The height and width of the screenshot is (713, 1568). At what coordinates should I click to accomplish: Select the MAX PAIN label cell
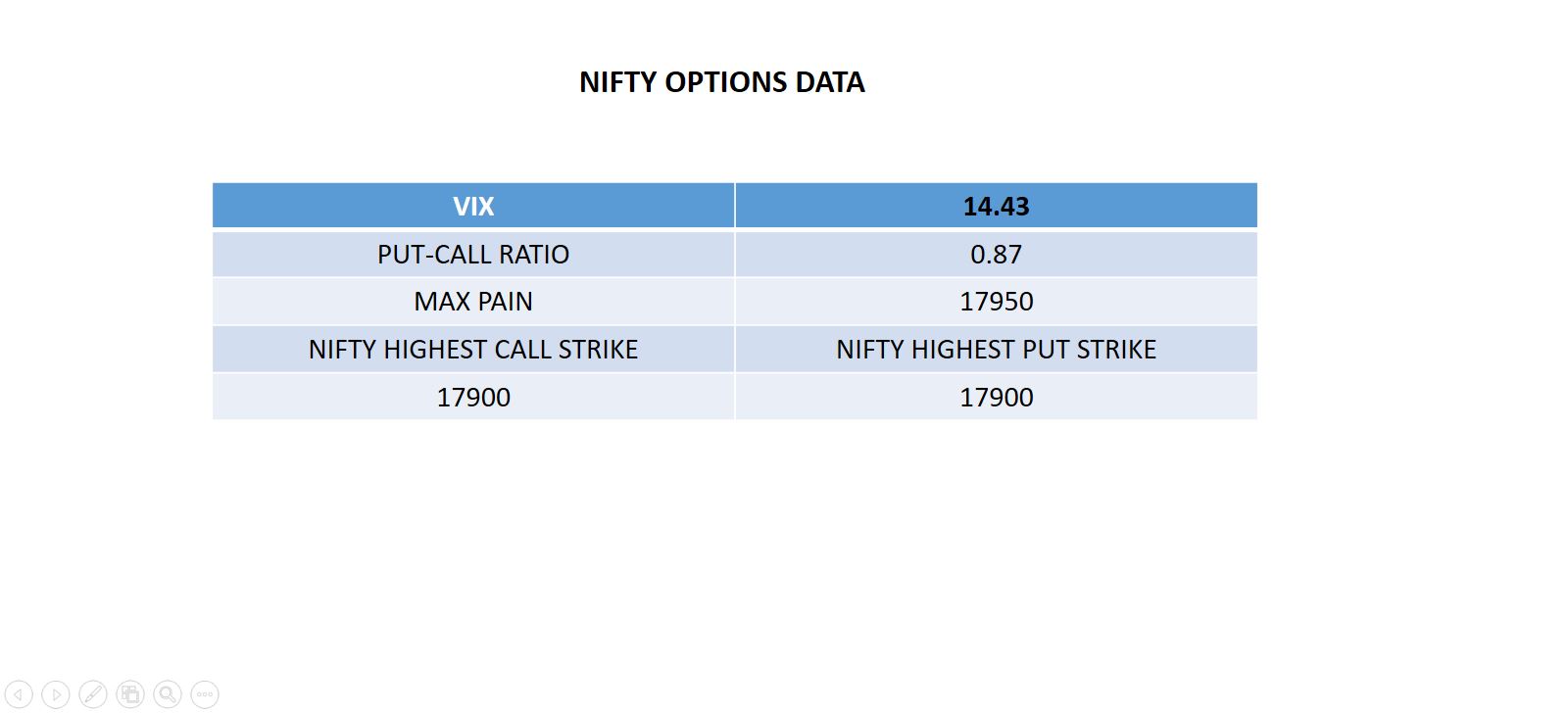(x=473, y=302)
